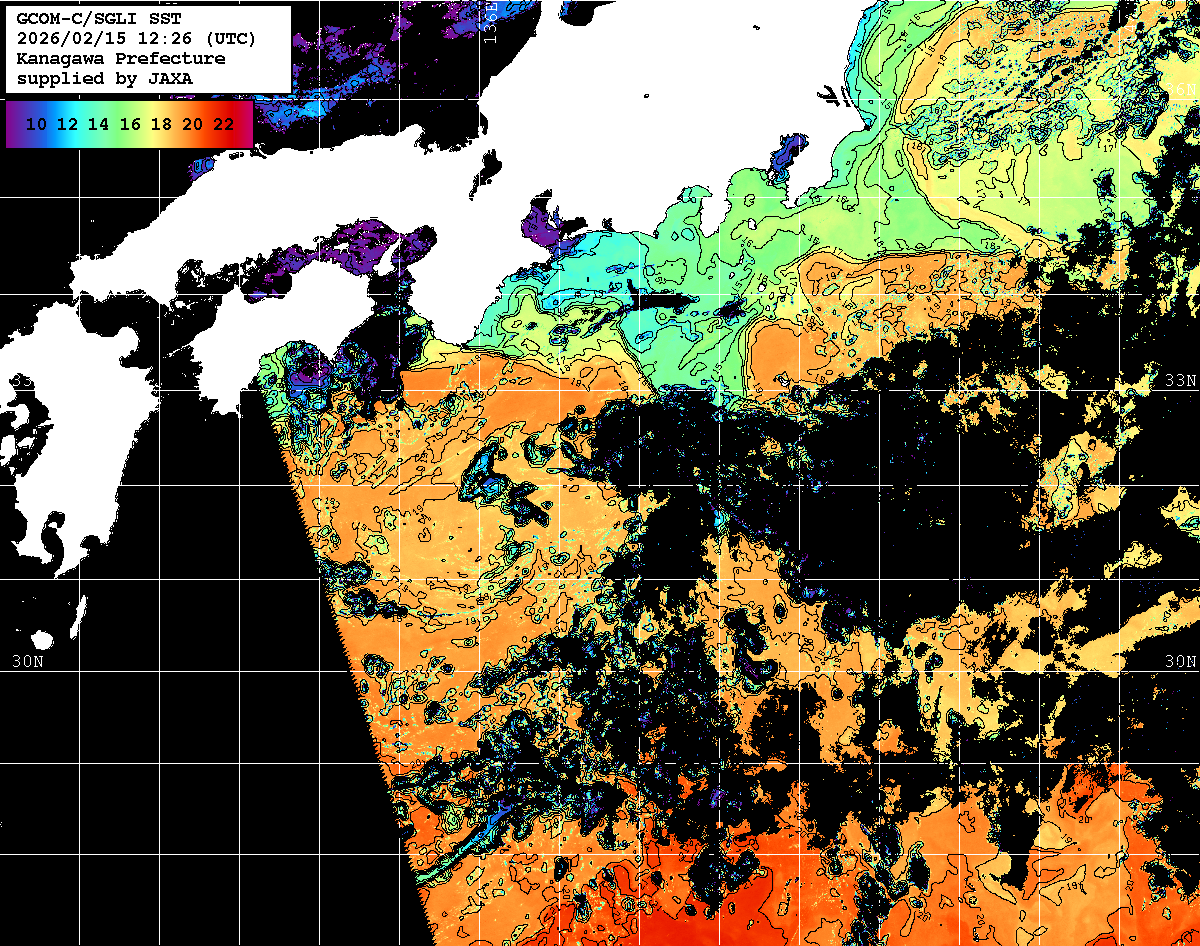Click the purple left end of color scale
1200x946 pixels.
click(x=13, y=125)
